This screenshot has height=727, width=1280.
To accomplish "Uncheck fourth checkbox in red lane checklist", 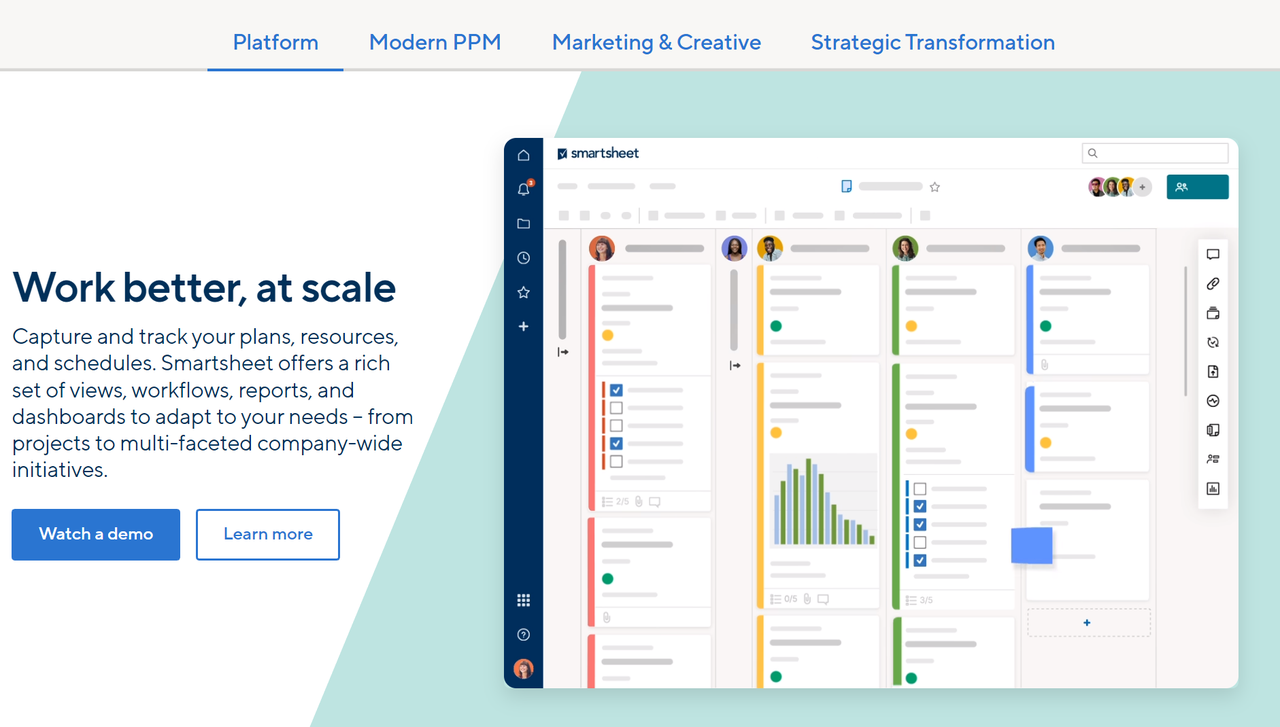I will pyautogui.click(x=616, y=443).
